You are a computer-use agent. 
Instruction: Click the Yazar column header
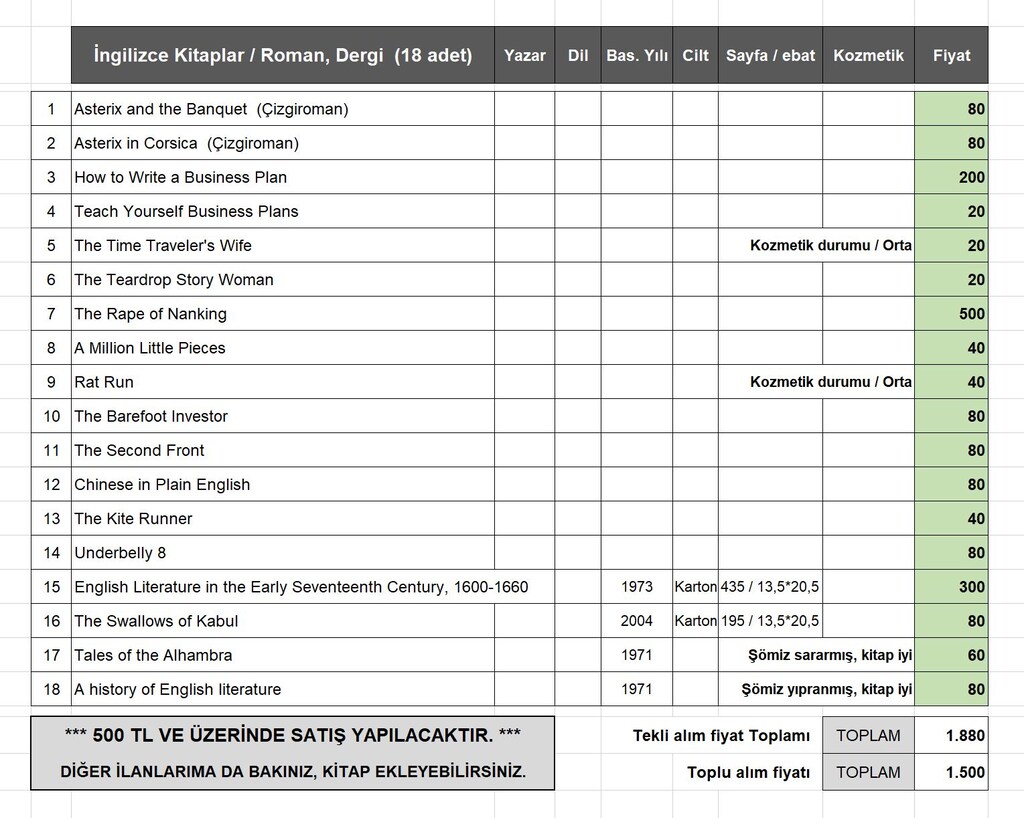524,55
